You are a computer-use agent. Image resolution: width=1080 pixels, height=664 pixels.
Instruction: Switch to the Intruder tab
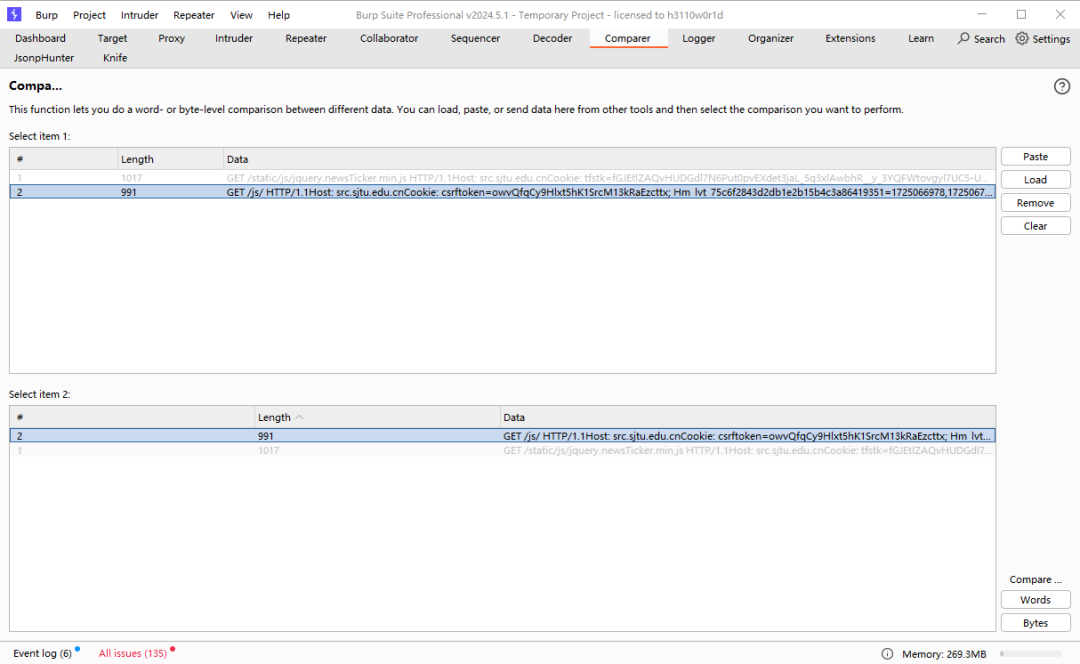233,39
